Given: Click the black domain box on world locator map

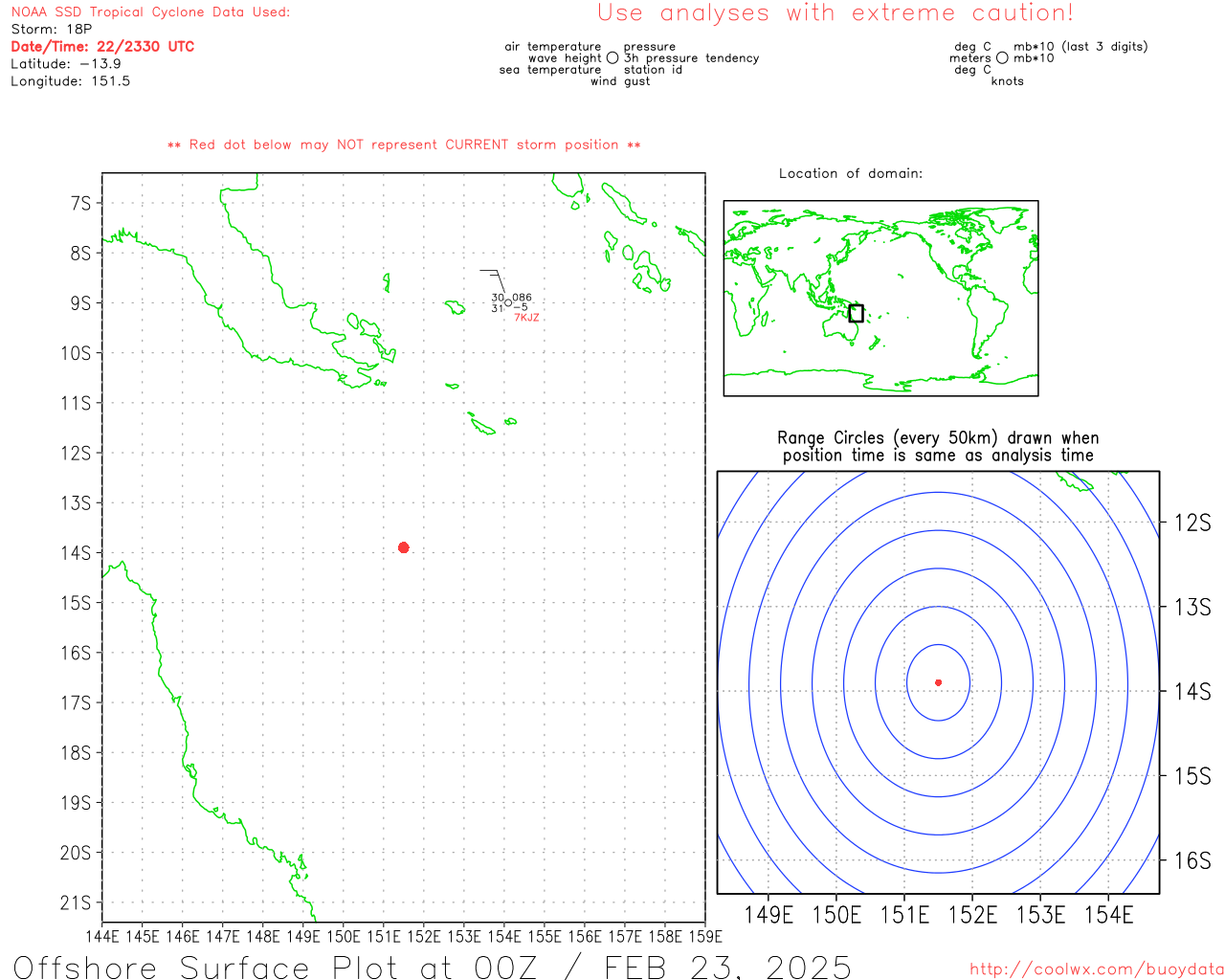Looking at the screenshot, I should tap(856, 313).
